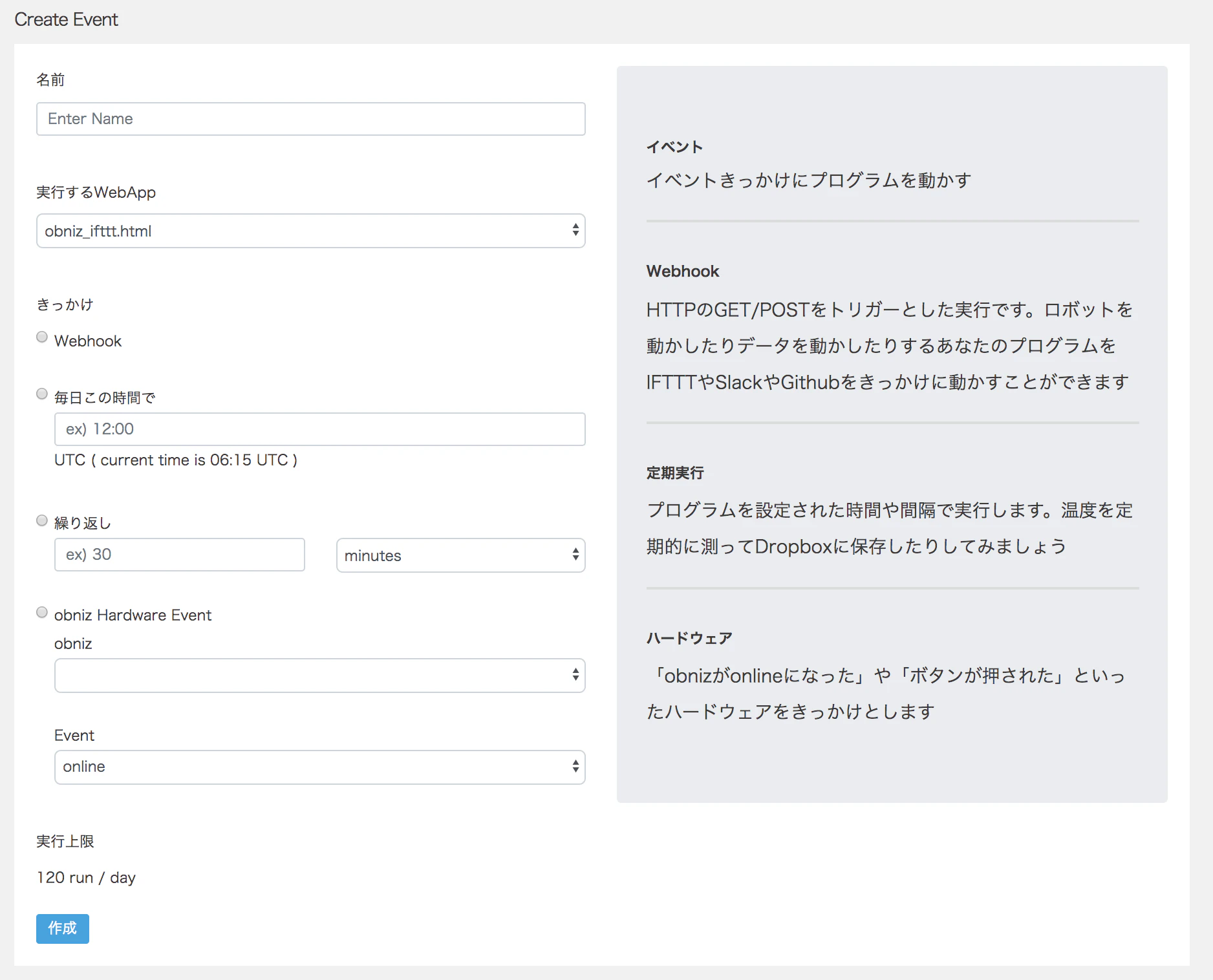
Task: Click the 実行上限 label
Action: click(x=65, y=842)
